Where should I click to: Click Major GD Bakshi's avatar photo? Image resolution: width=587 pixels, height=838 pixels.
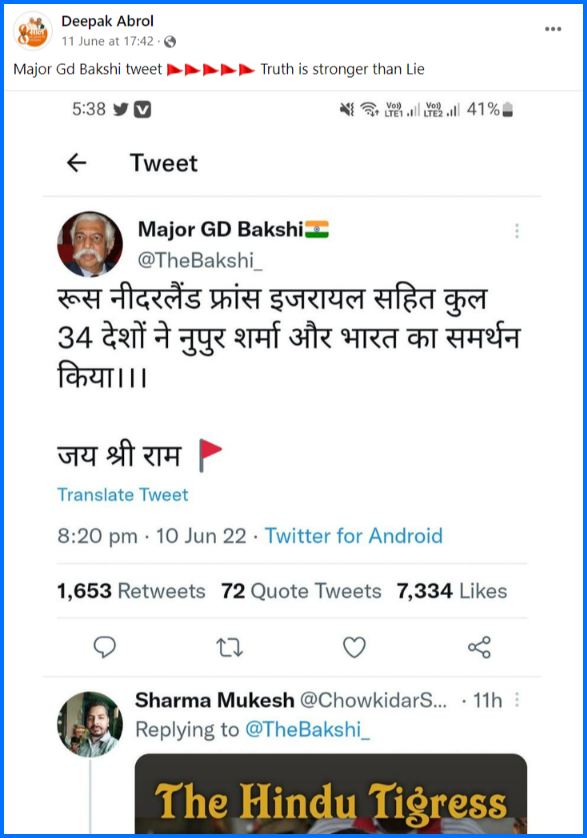90,244
